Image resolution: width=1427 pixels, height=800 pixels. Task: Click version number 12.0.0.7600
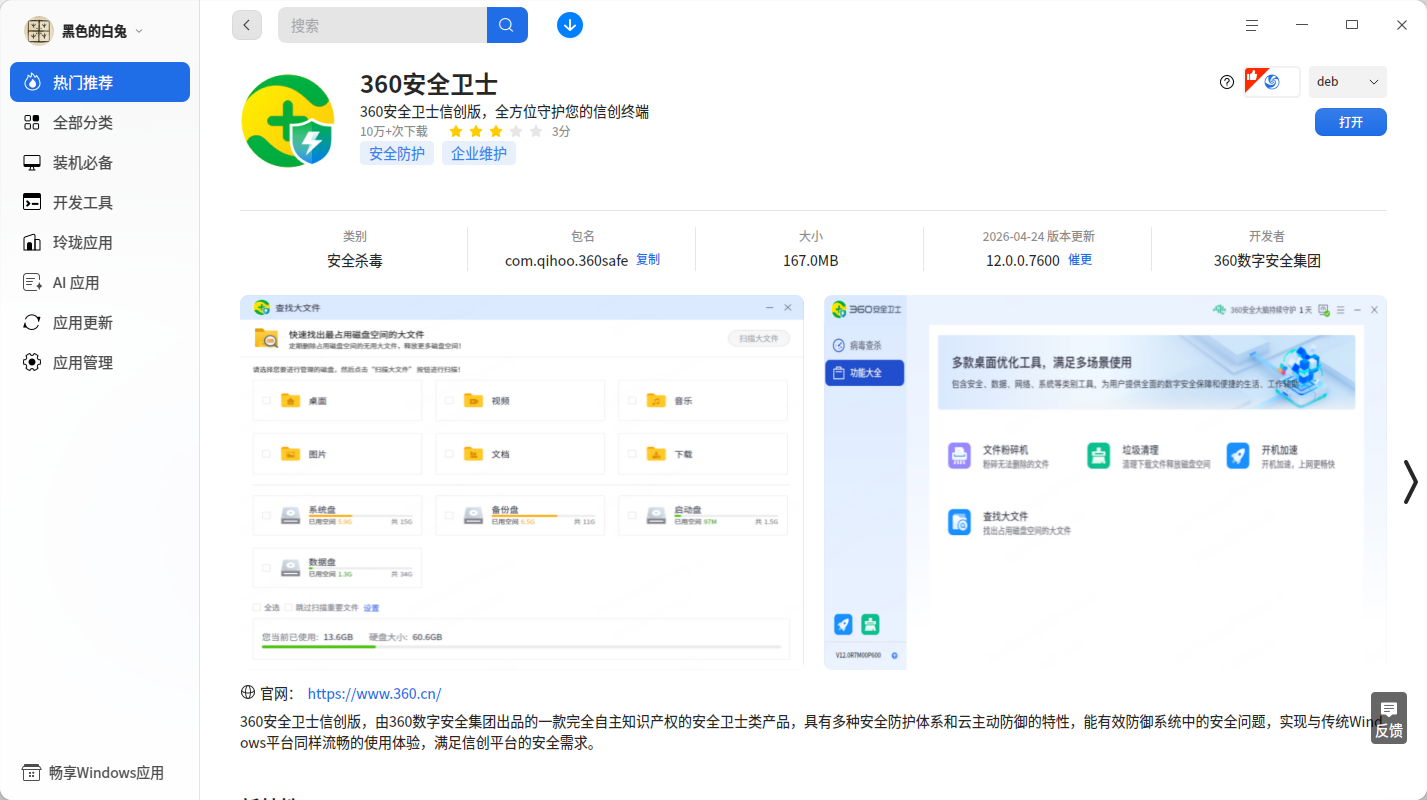pos(1023,261)
